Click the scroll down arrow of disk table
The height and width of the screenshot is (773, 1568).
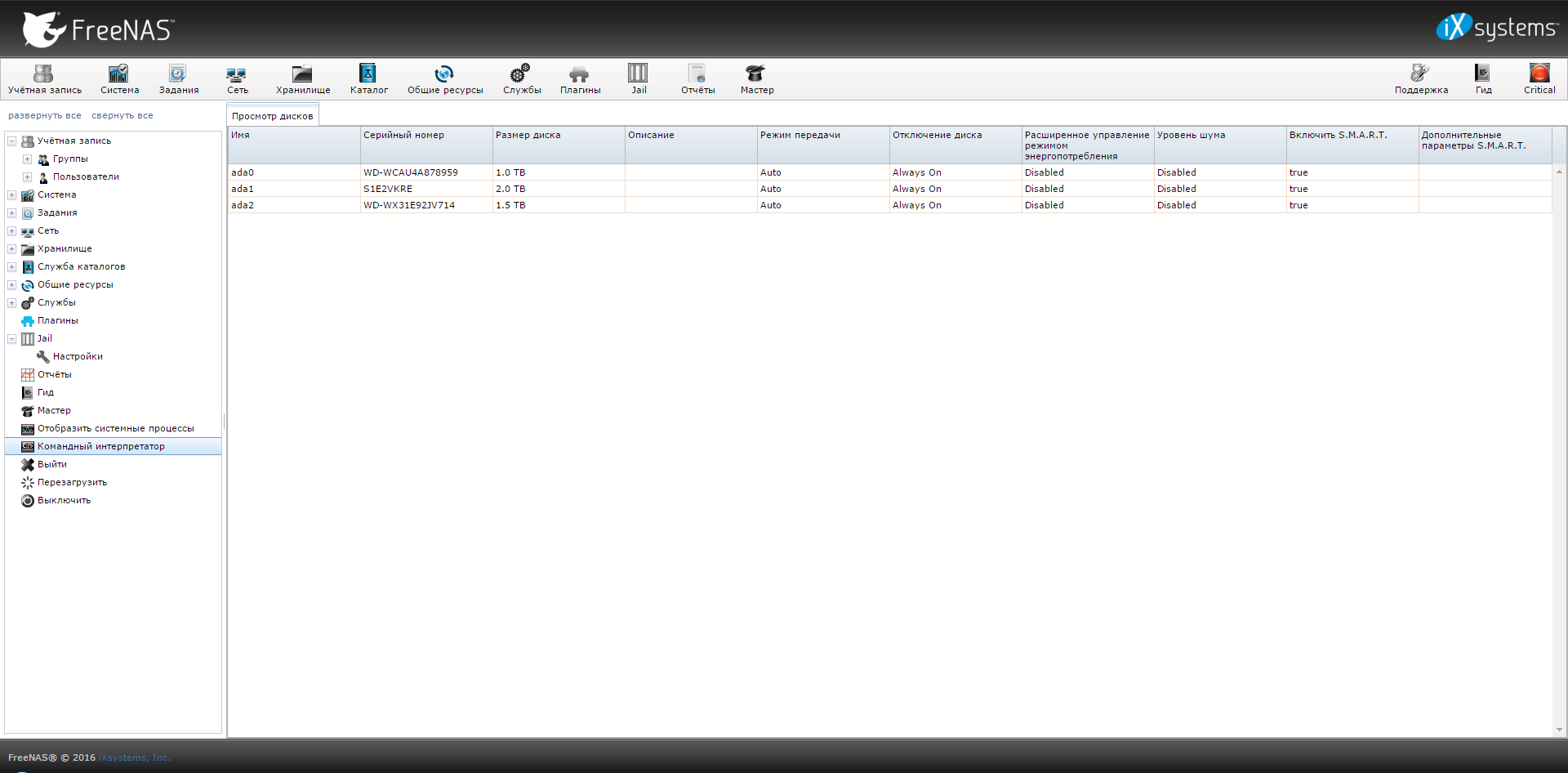(x=1559, y=730)
